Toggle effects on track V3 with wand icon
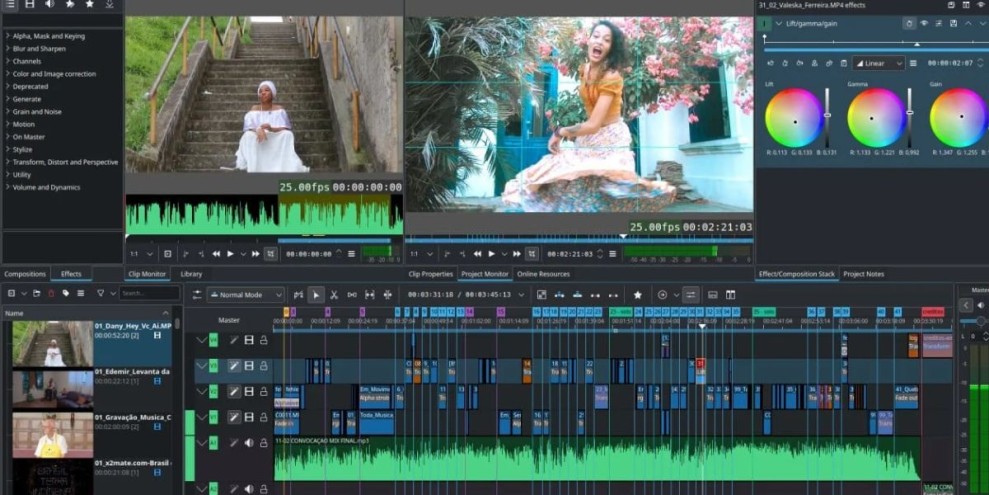The image size is (989, 495). pos(234,366)
